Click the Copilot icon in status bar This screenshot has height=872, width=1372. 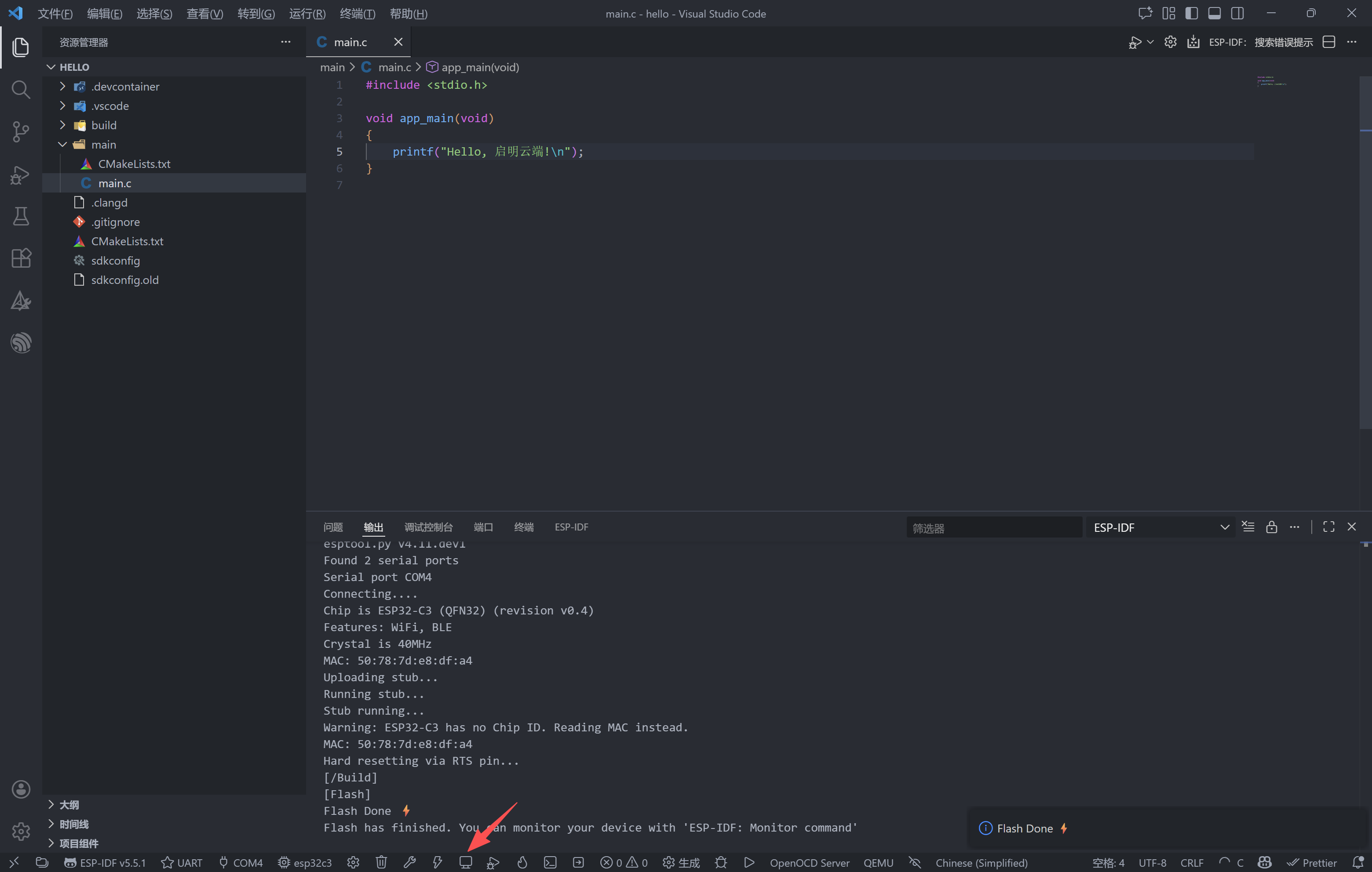point(1264,862)
